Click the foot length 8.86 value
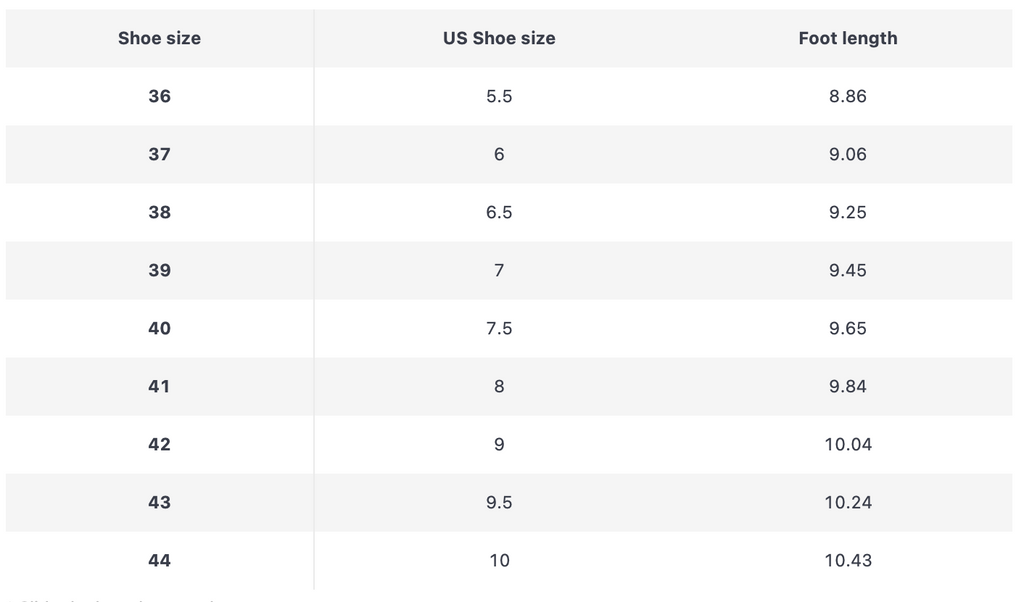Screen dimensions: 1024x602 [x=847, y=97]
